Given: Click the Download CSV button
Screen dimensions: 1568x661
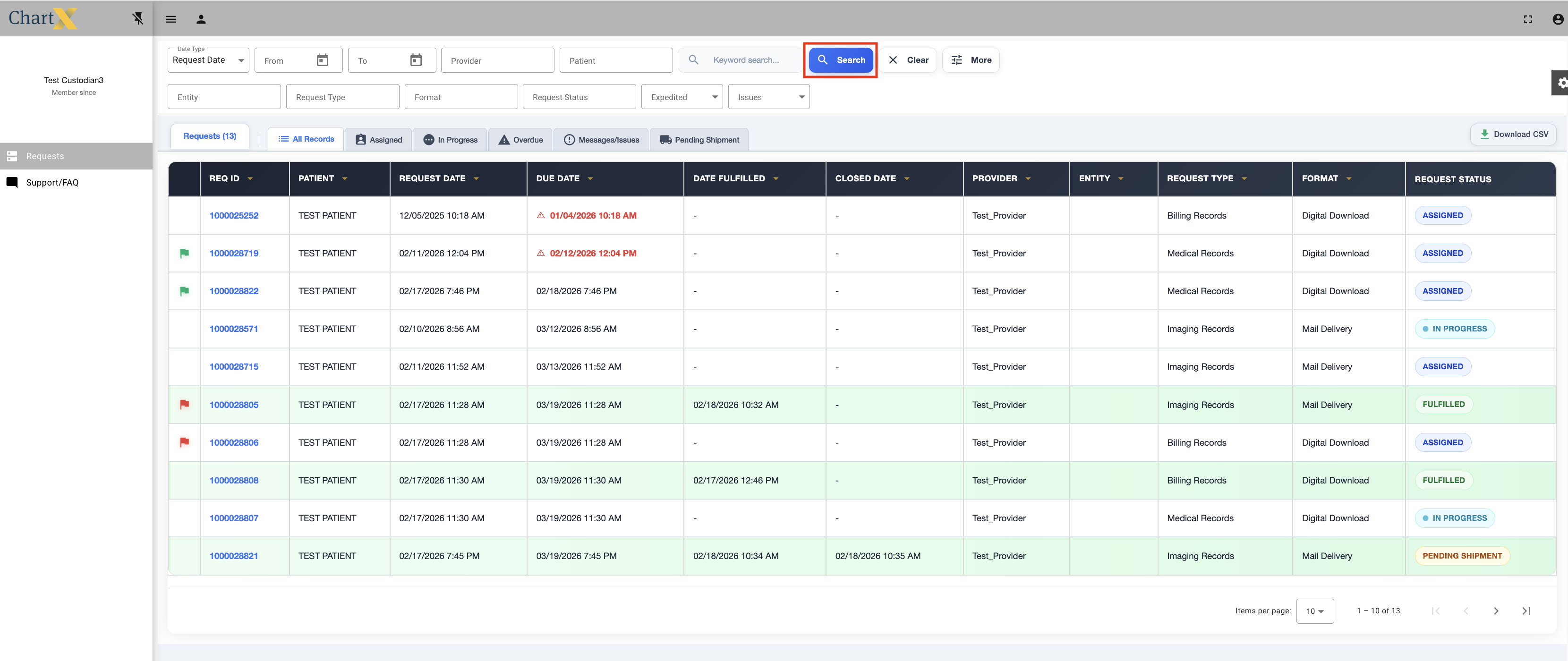Looking at the screenshot, I should click(x=1513, y=134).
